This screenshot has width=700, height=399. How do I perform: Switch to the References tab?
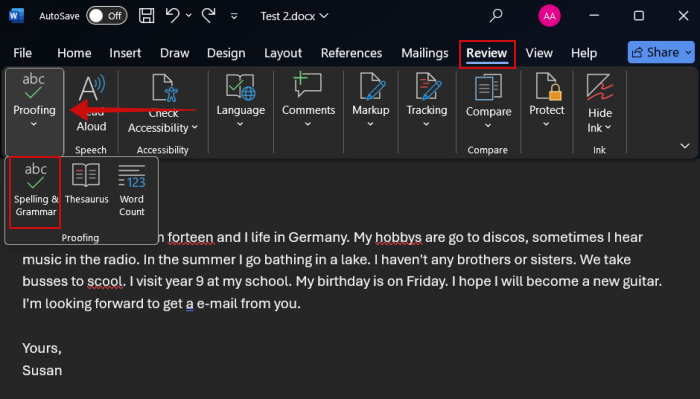[351, 53]
